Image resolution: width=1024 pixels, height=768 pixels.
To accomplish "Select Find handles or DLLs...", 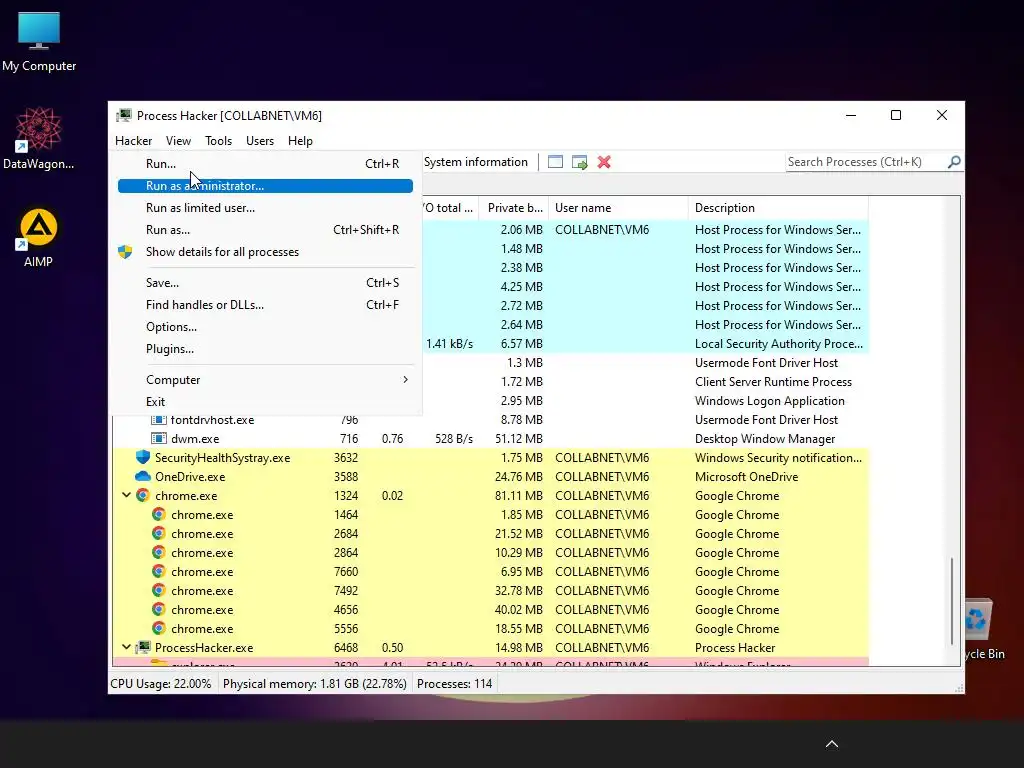I will [x=265, y=305].
